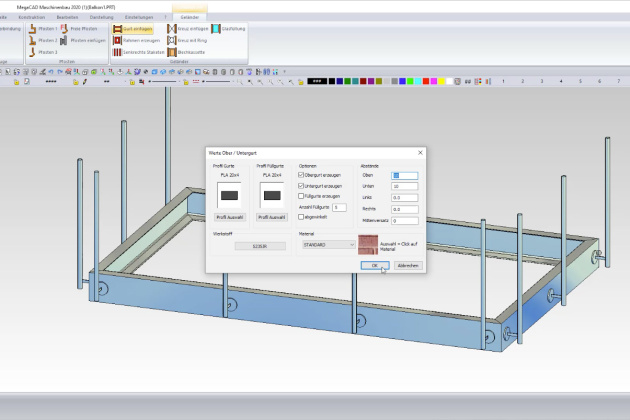Toggle the Untergurt erzeugen checkbox
The image size is (630, 420).
302,186
